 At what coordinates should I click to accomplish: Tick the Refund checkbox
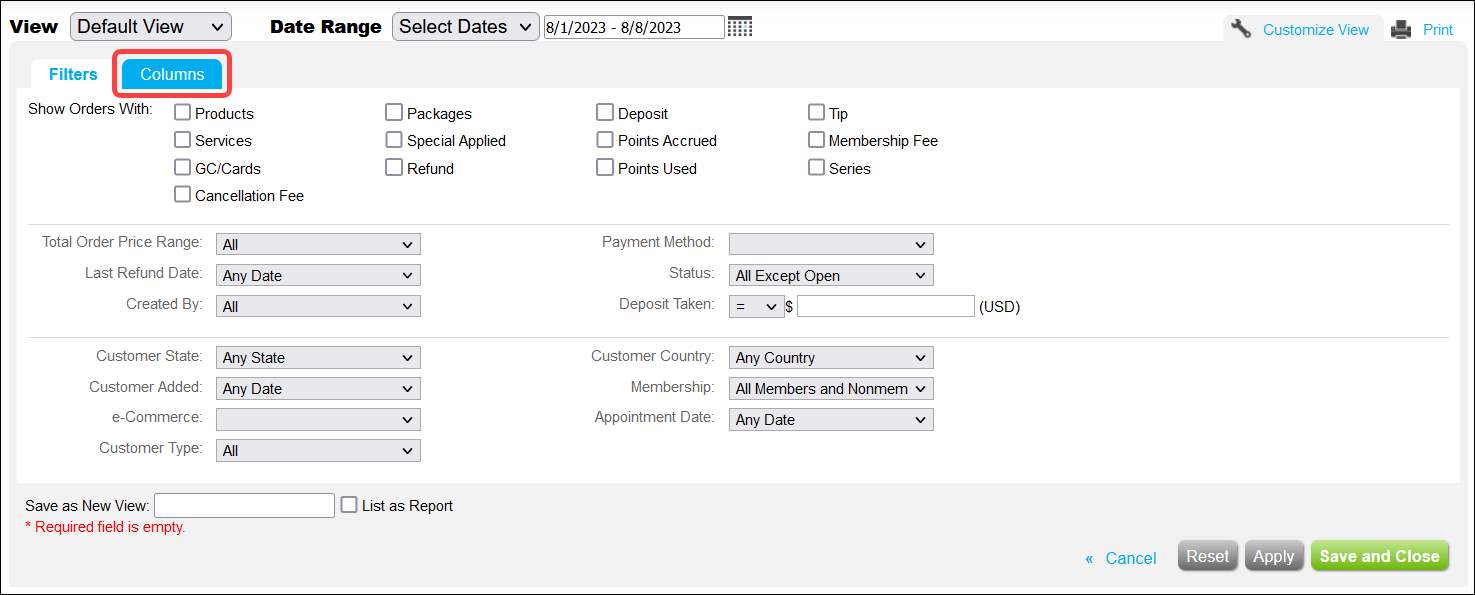394,168
